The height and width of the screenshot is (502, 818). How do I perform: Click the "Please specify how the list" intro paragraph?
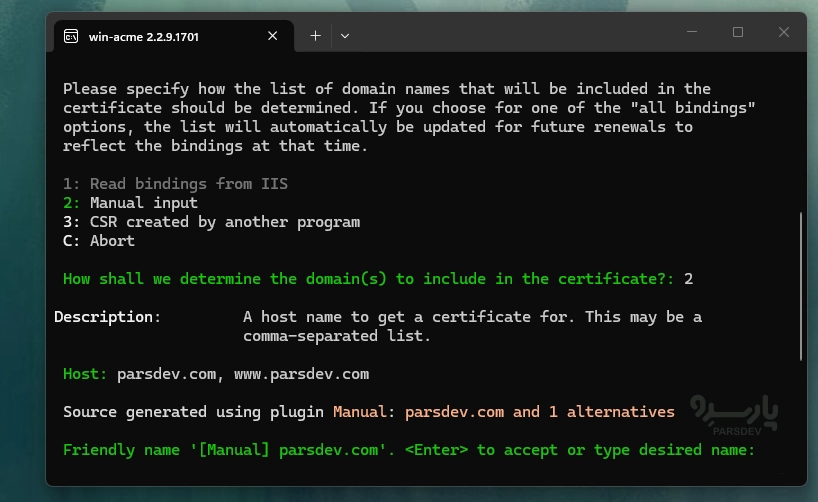pos(409,117)
